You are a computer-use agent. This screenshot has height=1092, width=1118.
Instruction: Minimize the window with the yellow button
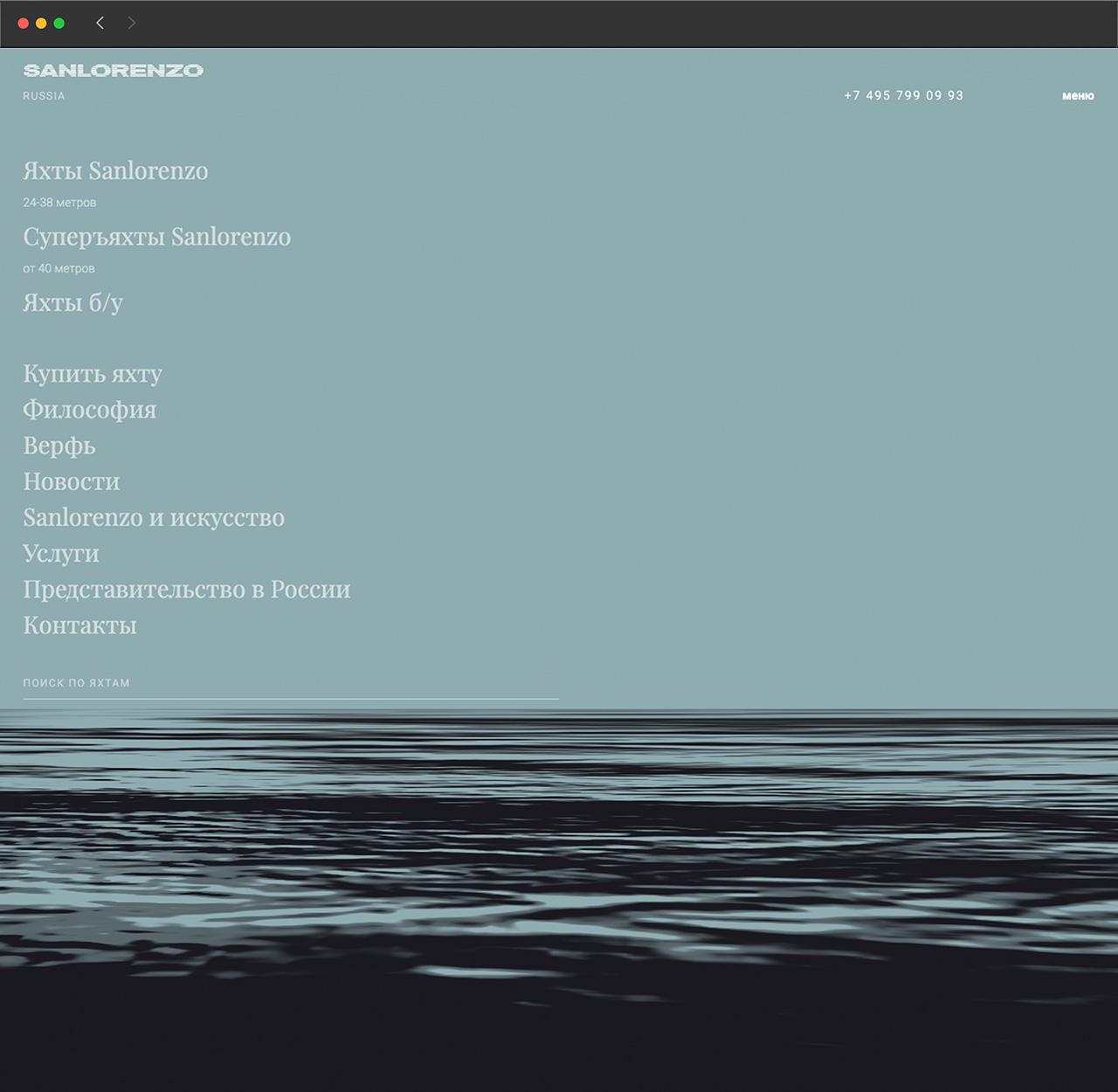41,23
